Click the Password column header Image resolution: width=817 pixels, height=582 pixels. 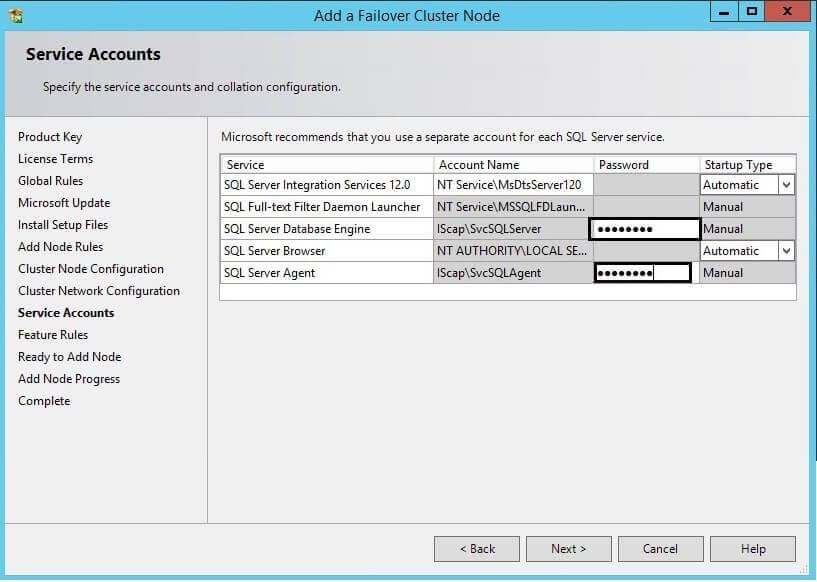tap(647, 165)
